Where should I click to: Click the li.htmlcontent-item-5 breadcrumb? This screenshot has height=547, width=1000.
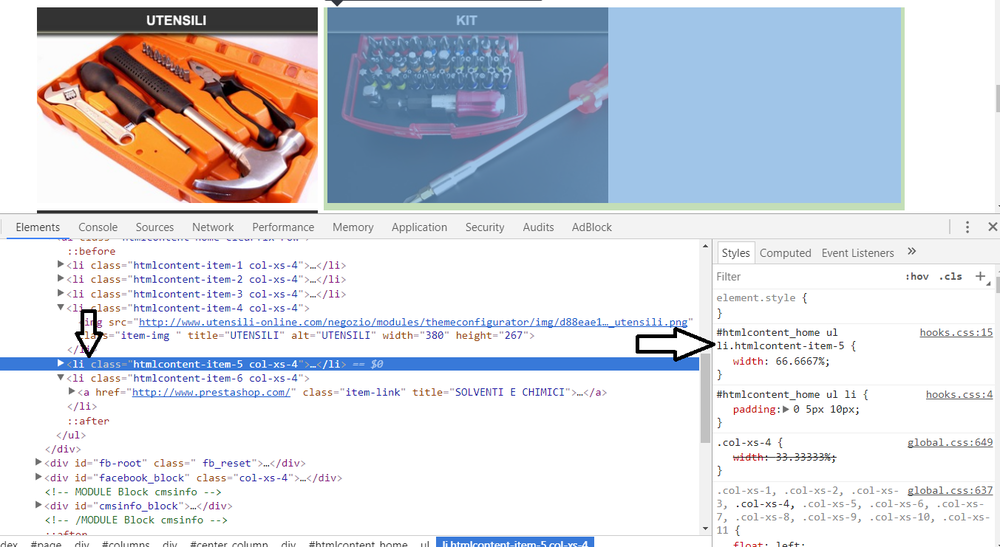coord(515,543)
